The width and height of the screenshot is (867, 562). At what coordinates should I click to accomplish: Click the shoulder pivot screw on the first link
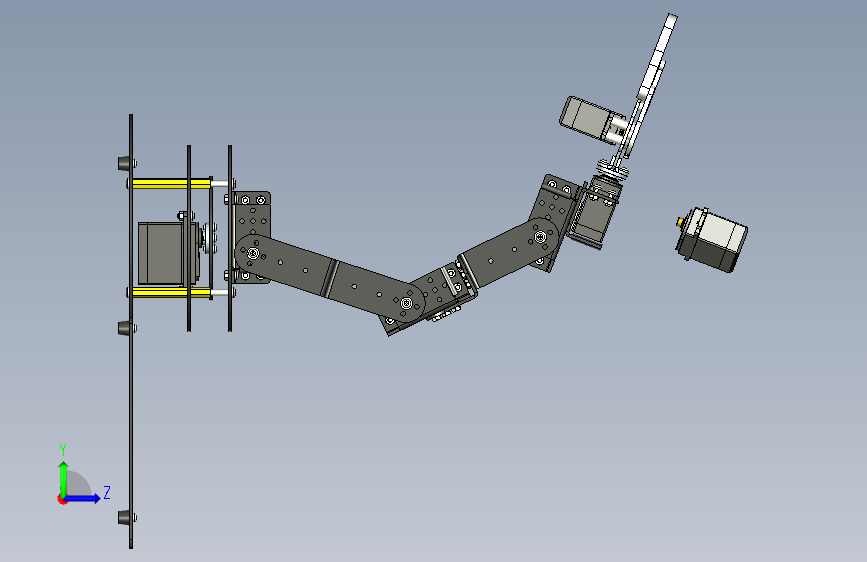click(253, 253)
